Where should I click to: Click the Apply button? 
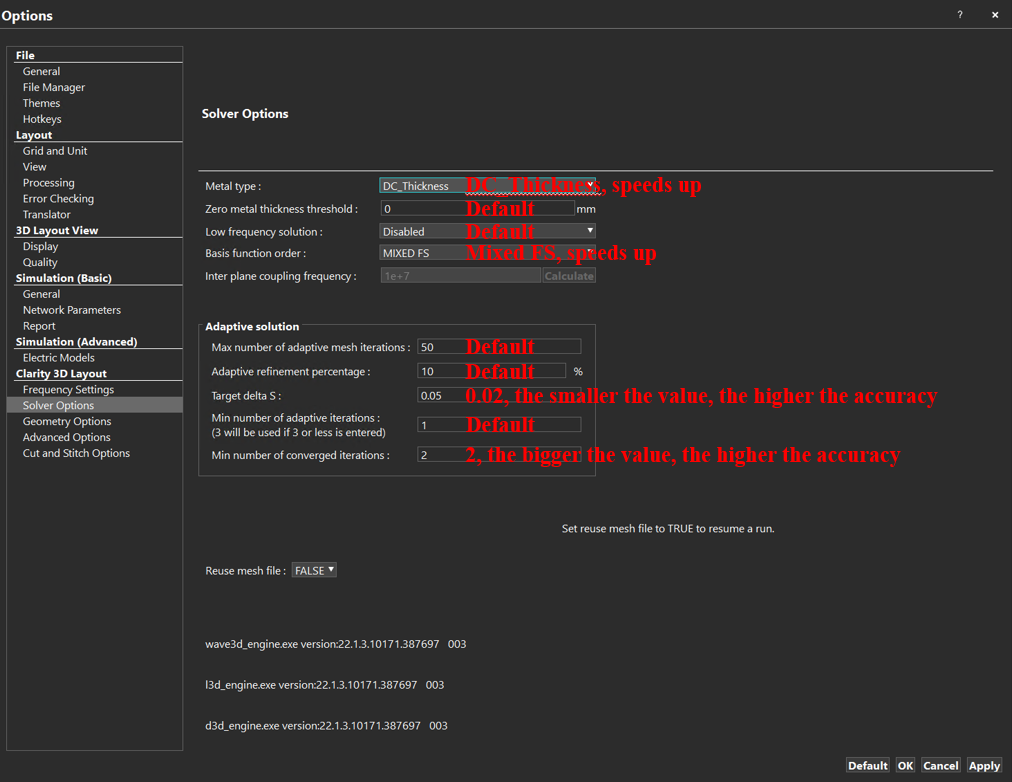(x=984, y=765)
